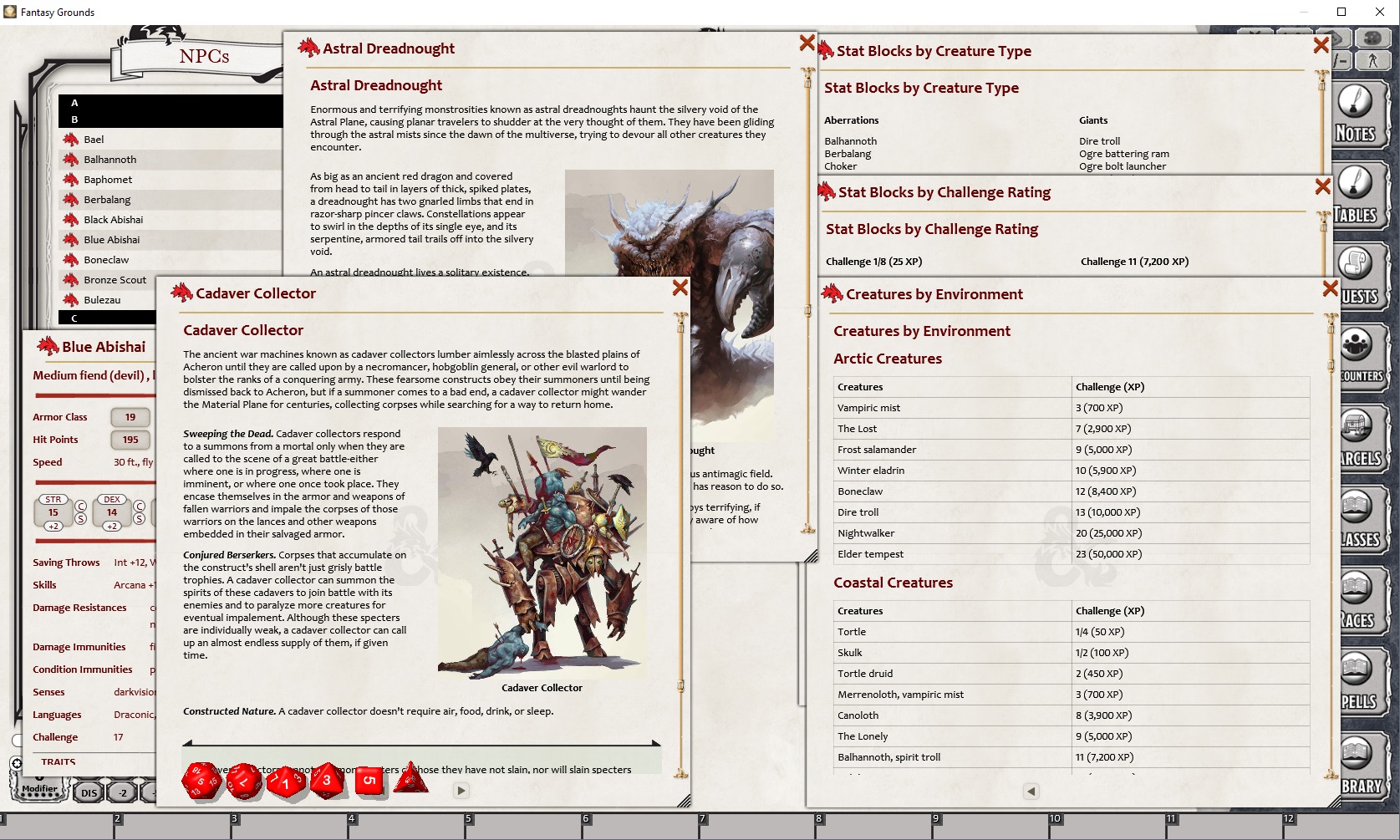Toggle the -2 modifier button

[123, 792]
